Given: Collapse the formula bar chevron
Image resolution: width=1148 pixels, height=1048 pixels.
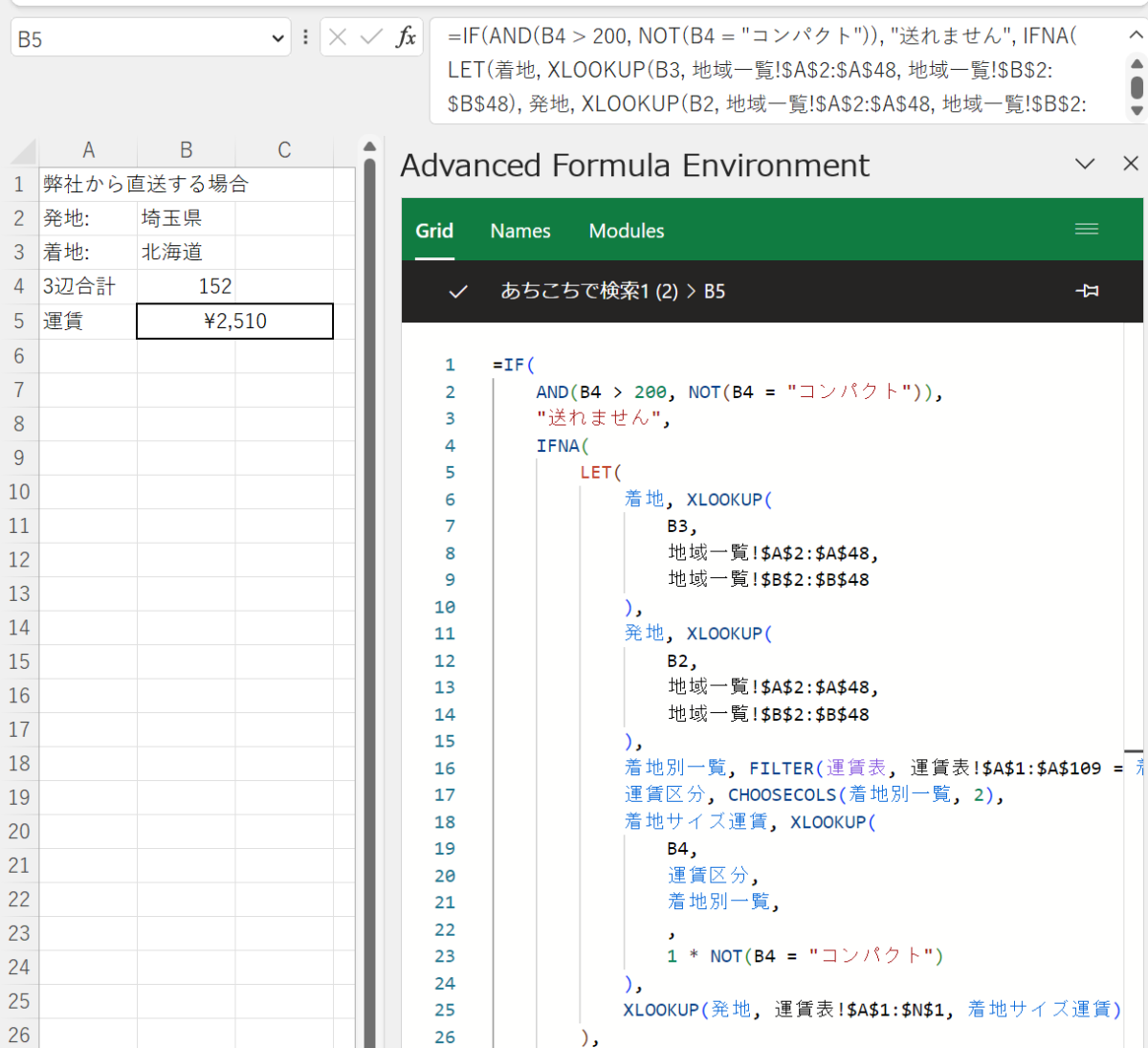Looking at the screenshot, I should pyautogui.click(x=1136, y=34).
